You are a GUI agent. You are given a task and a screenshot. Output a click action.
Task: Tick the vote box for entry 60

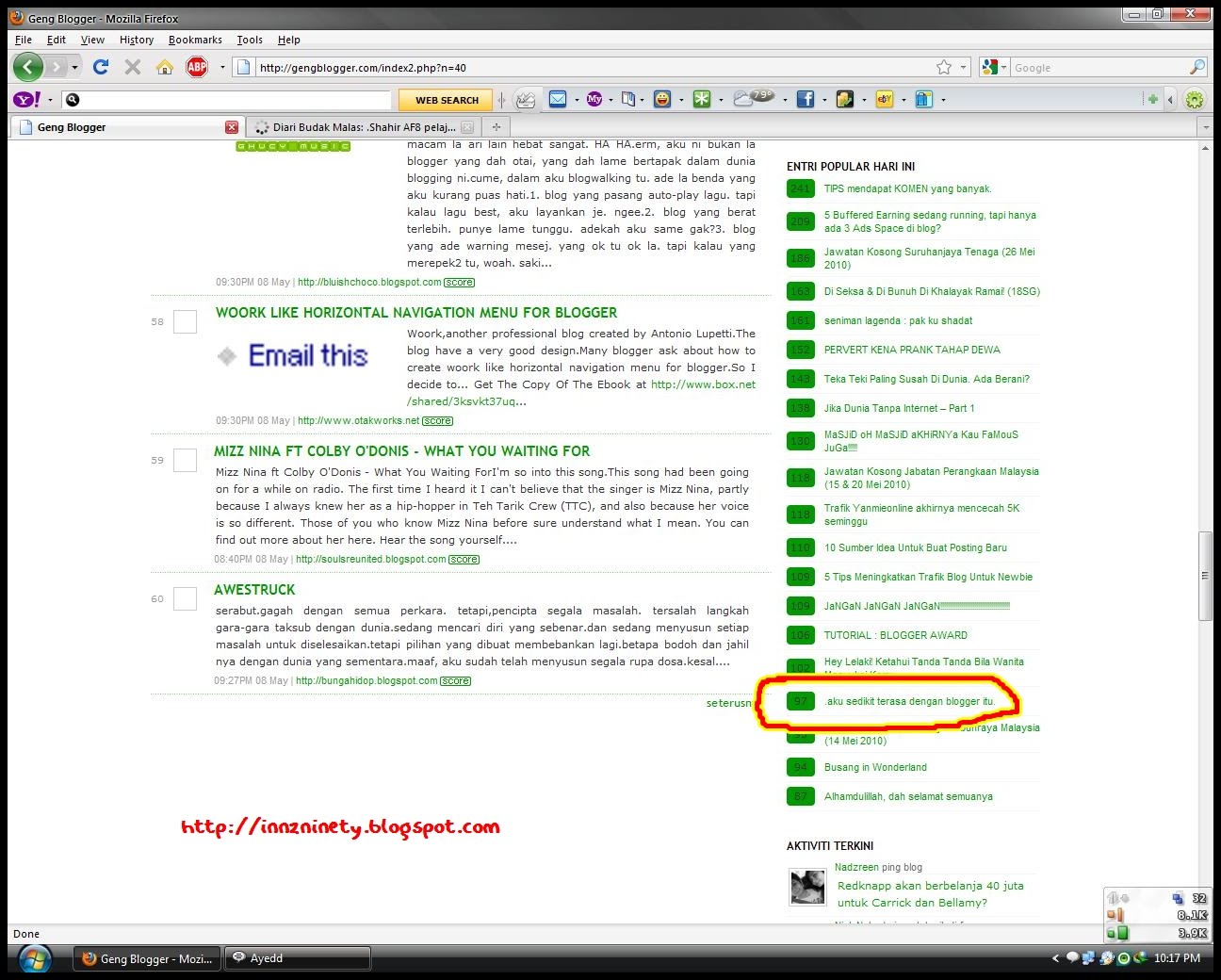point(186,598)
